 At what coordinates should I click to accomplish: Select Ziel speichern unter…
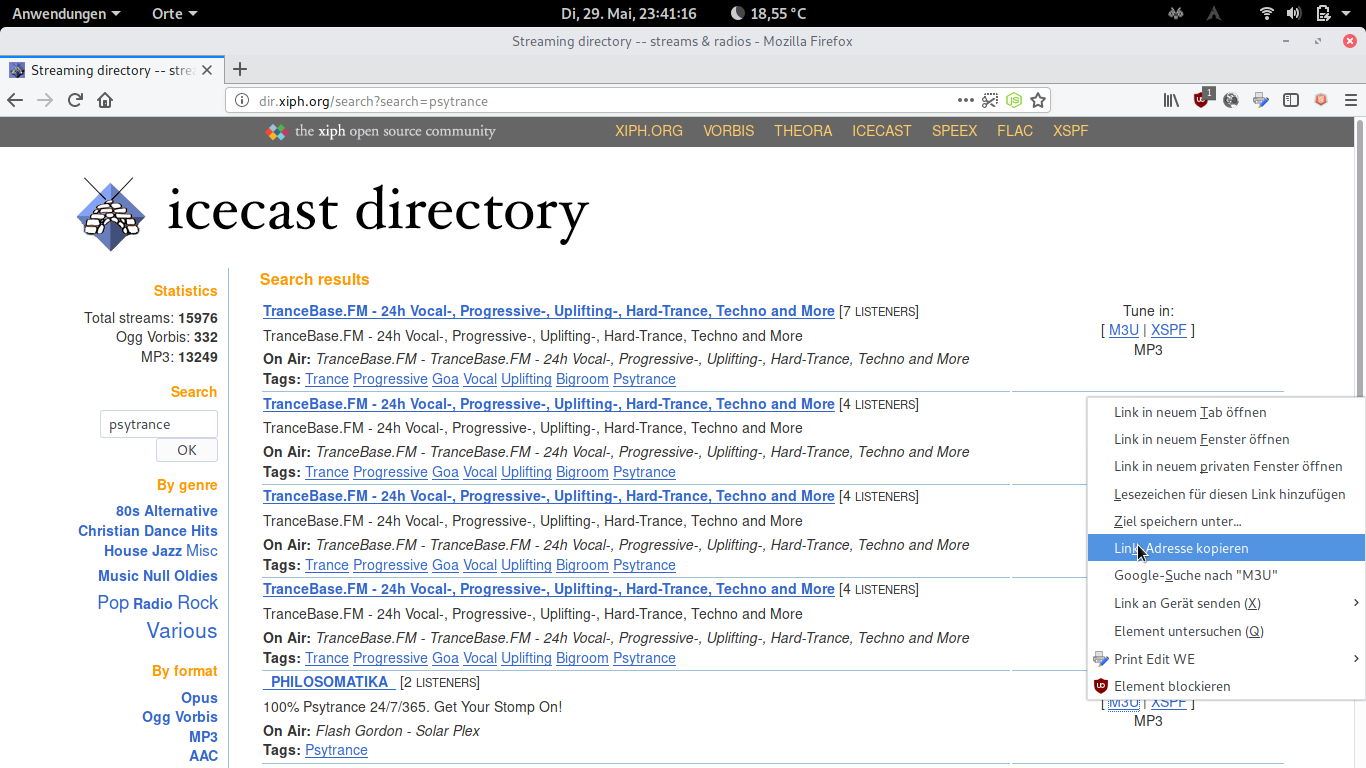[x=1225, y=521]
